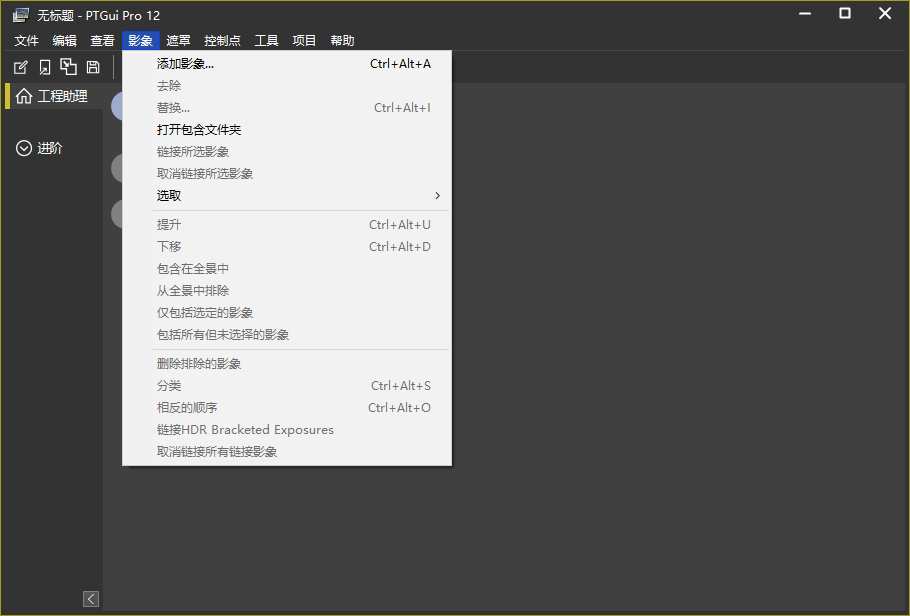Open the 帮助 menu
Screen dimensions: 910x616
point(342,41)
